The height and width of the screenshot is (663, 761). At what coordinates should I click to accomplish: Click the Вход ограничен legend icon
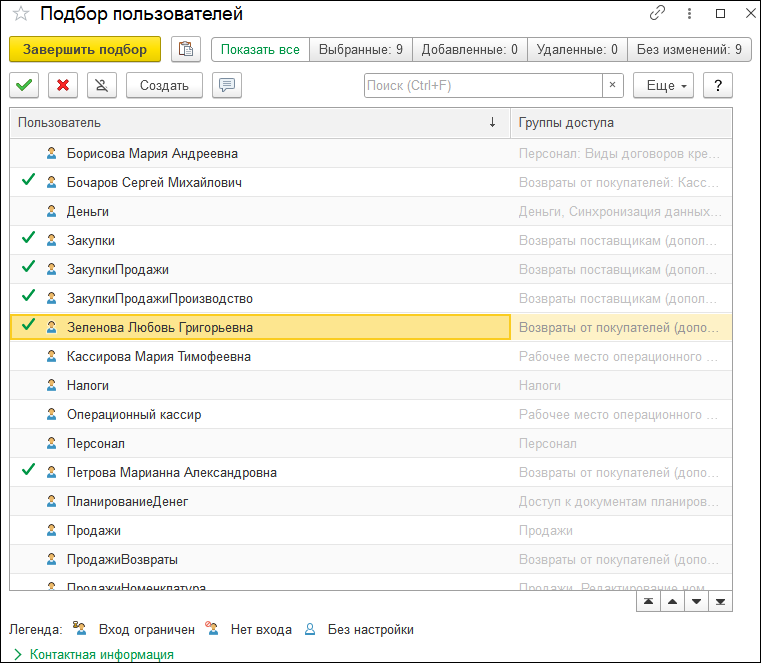click(x=80, y=629)
